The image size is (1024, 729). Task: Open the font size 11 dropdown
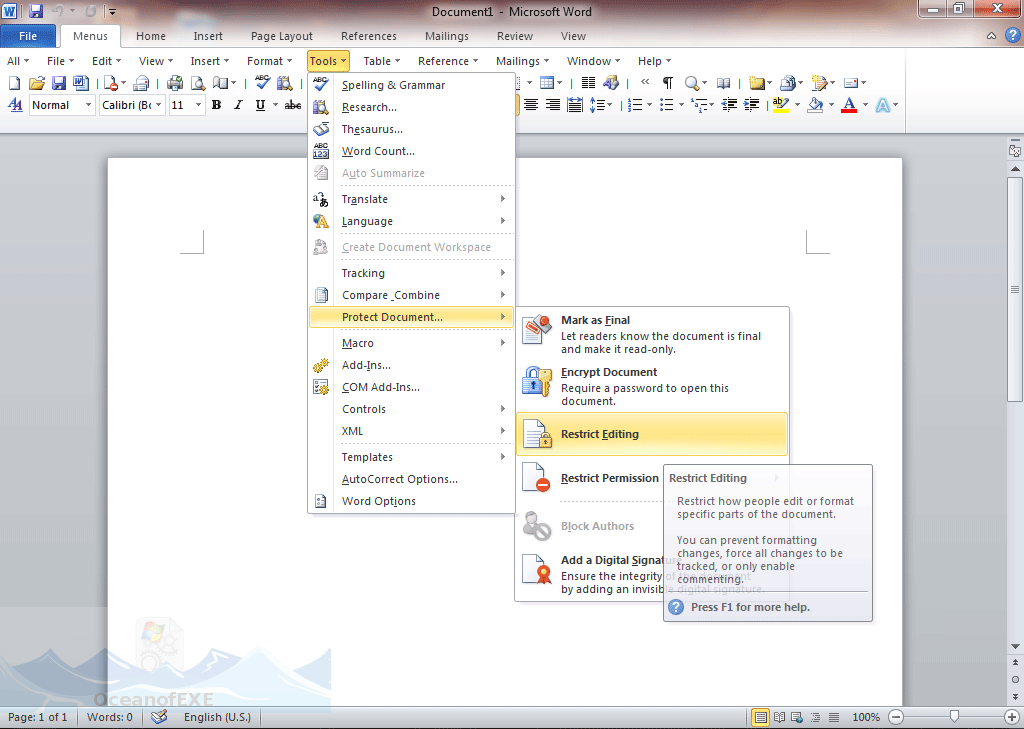pyautogui.click(x=199, y=105)
